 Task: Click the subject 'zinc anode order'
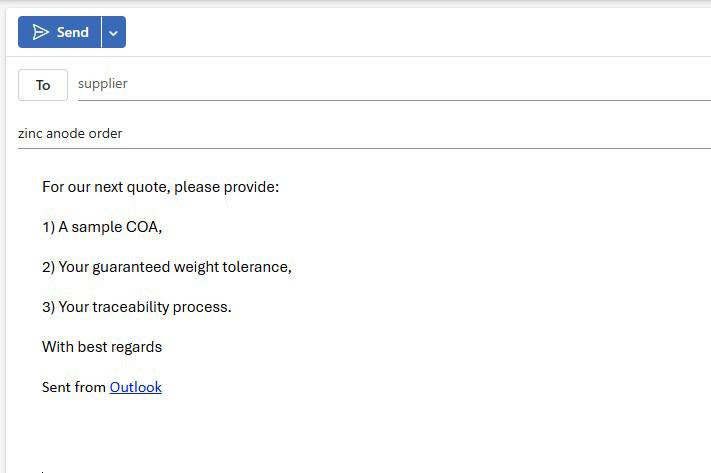[70, 133]
